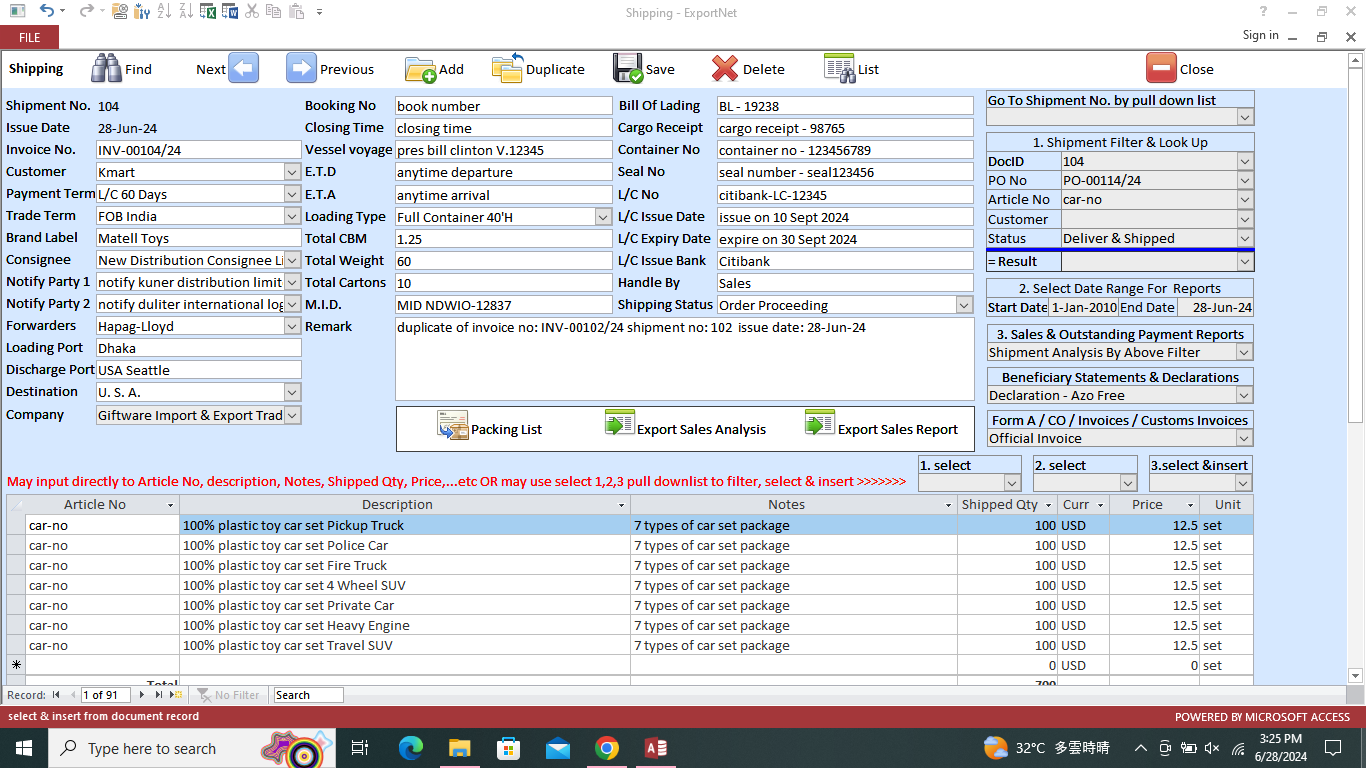The width and height of the screenshot is (1366, 768).
Task: Expand Payment Term dropdown
Action: [292, 194]
